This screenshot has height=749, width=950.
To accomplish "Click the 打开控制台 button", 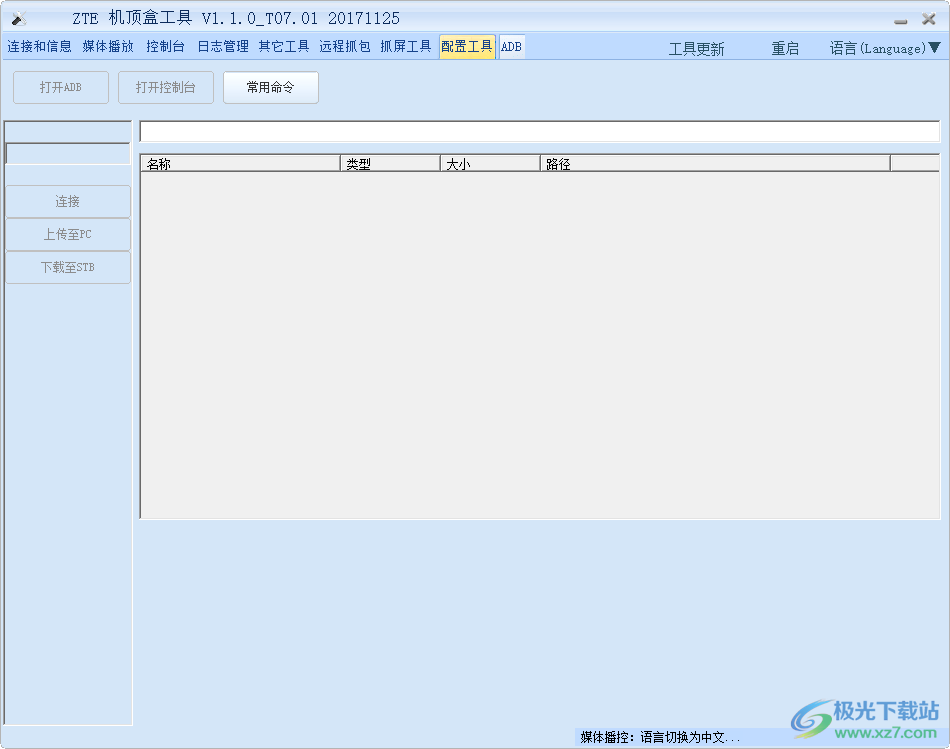I will click(x=165, y=87).
